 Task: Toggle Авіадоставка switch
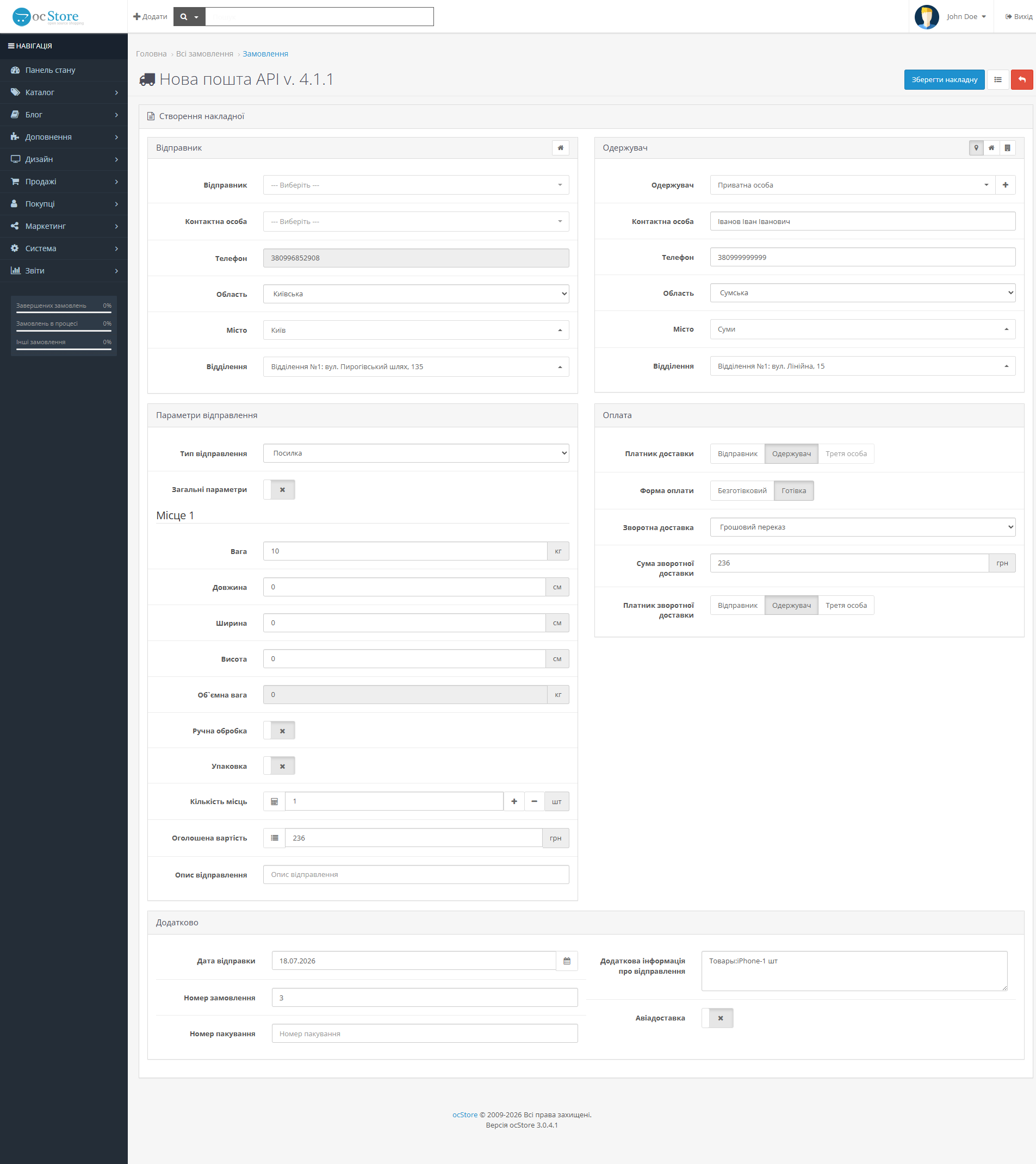[x=718, y=1018]
